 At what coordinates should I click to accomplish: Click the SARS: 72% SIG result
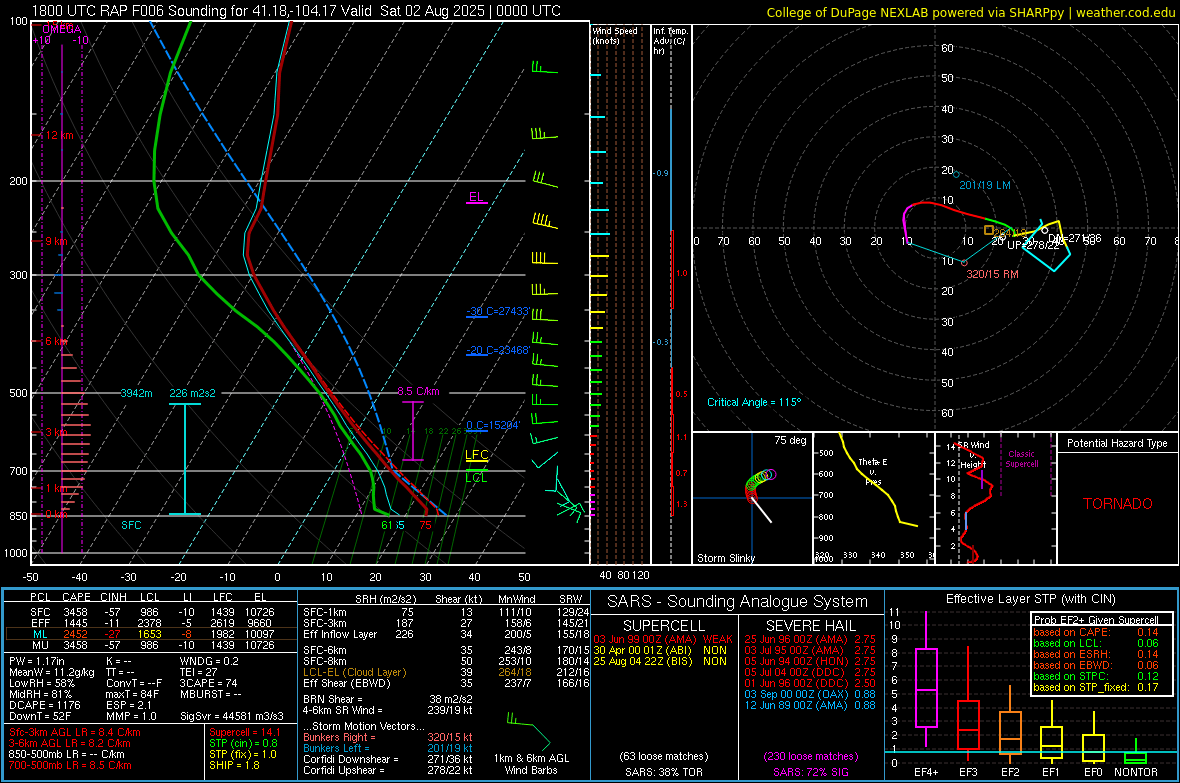[x=810, y=772]
